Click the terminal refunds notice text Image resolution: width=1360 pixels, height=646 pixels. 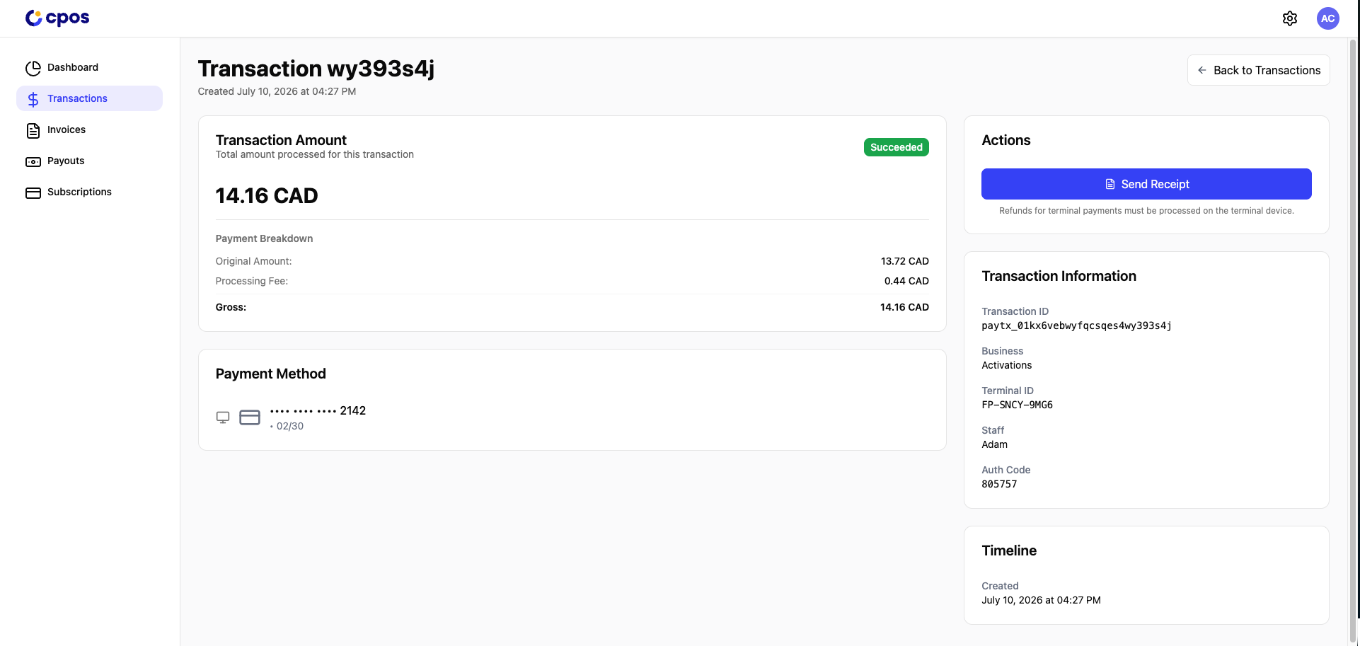pos(1146,211)
